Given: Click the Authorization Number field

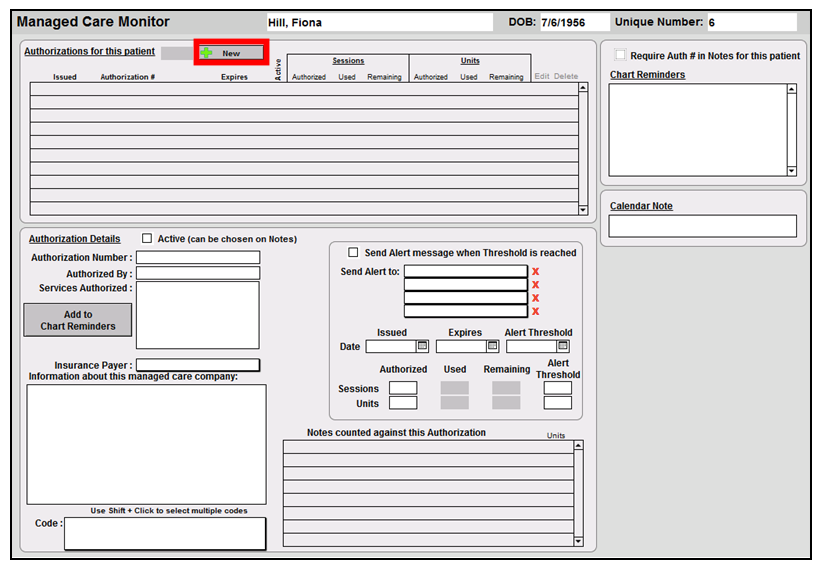Looking at the screenshot, I should coord(197,258).
